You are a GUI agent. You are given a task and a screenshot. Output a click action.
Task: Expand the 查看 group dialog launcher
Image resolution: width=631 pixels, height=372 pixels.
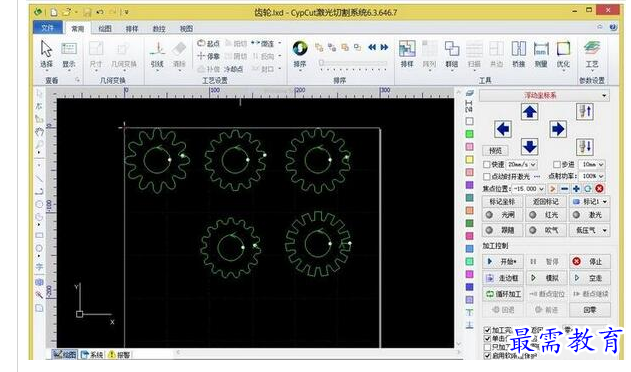[x=77, y=80]
